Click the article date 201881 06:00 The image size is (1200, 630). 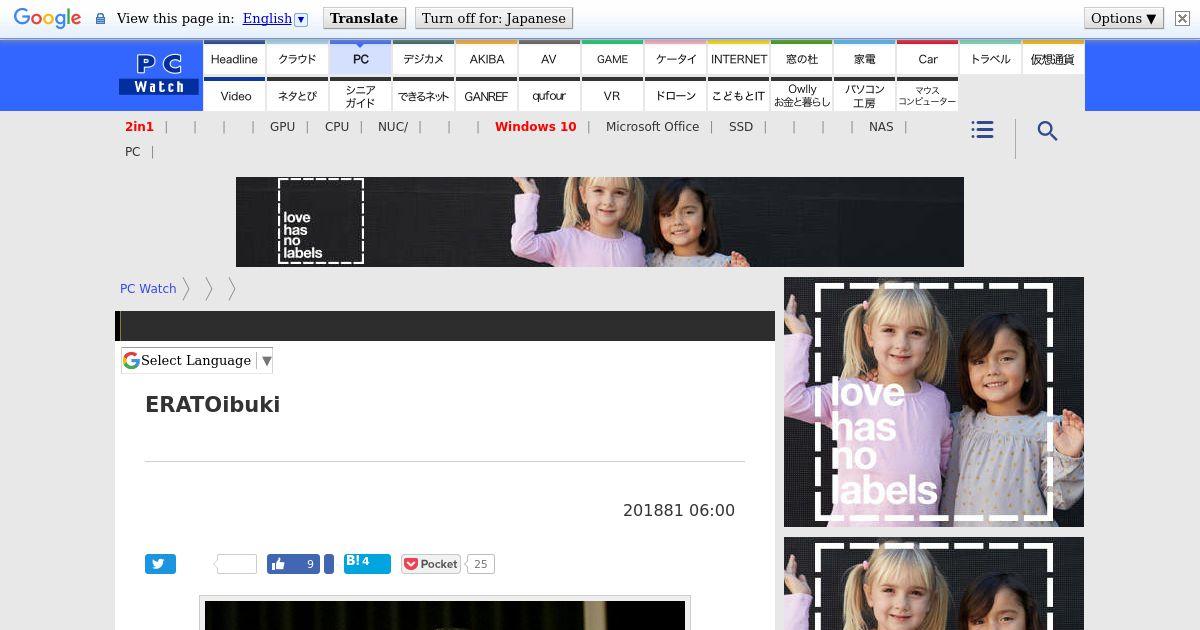pos(679,510)
